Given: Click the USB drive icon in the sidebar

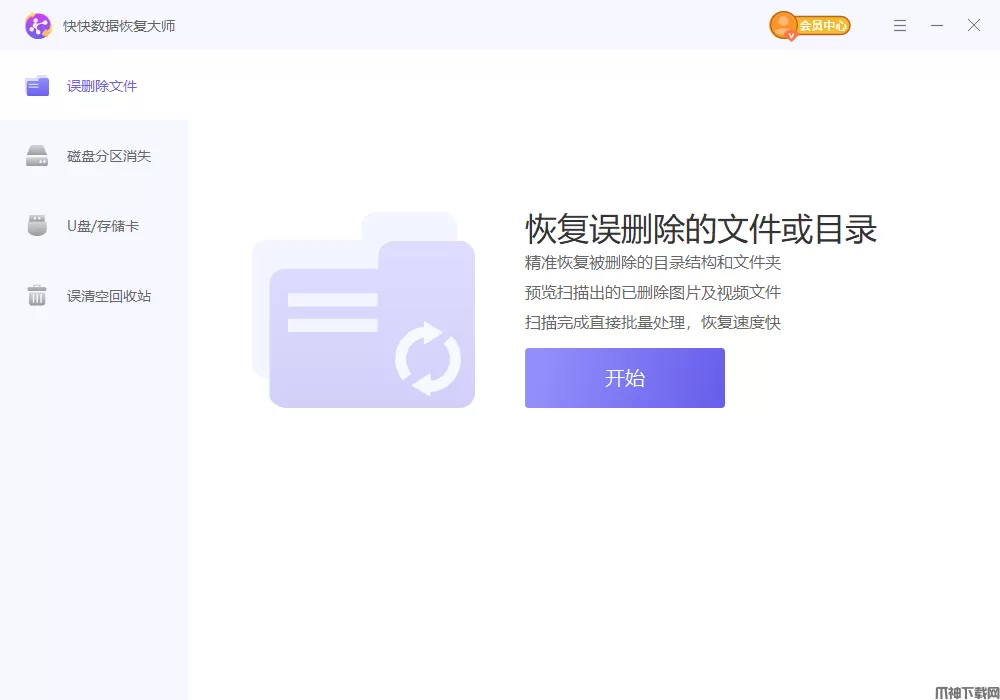Looking at the screenshot, I should pyautogui.click(x=37, y=226).
